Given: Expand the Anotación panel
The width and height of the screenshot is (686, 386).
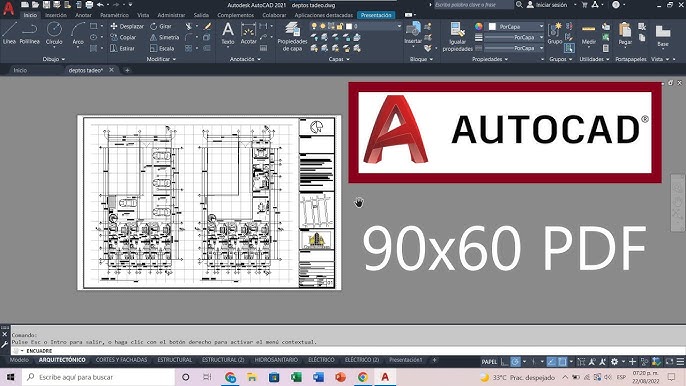Looking at the screenshot, I should point(245,59).
